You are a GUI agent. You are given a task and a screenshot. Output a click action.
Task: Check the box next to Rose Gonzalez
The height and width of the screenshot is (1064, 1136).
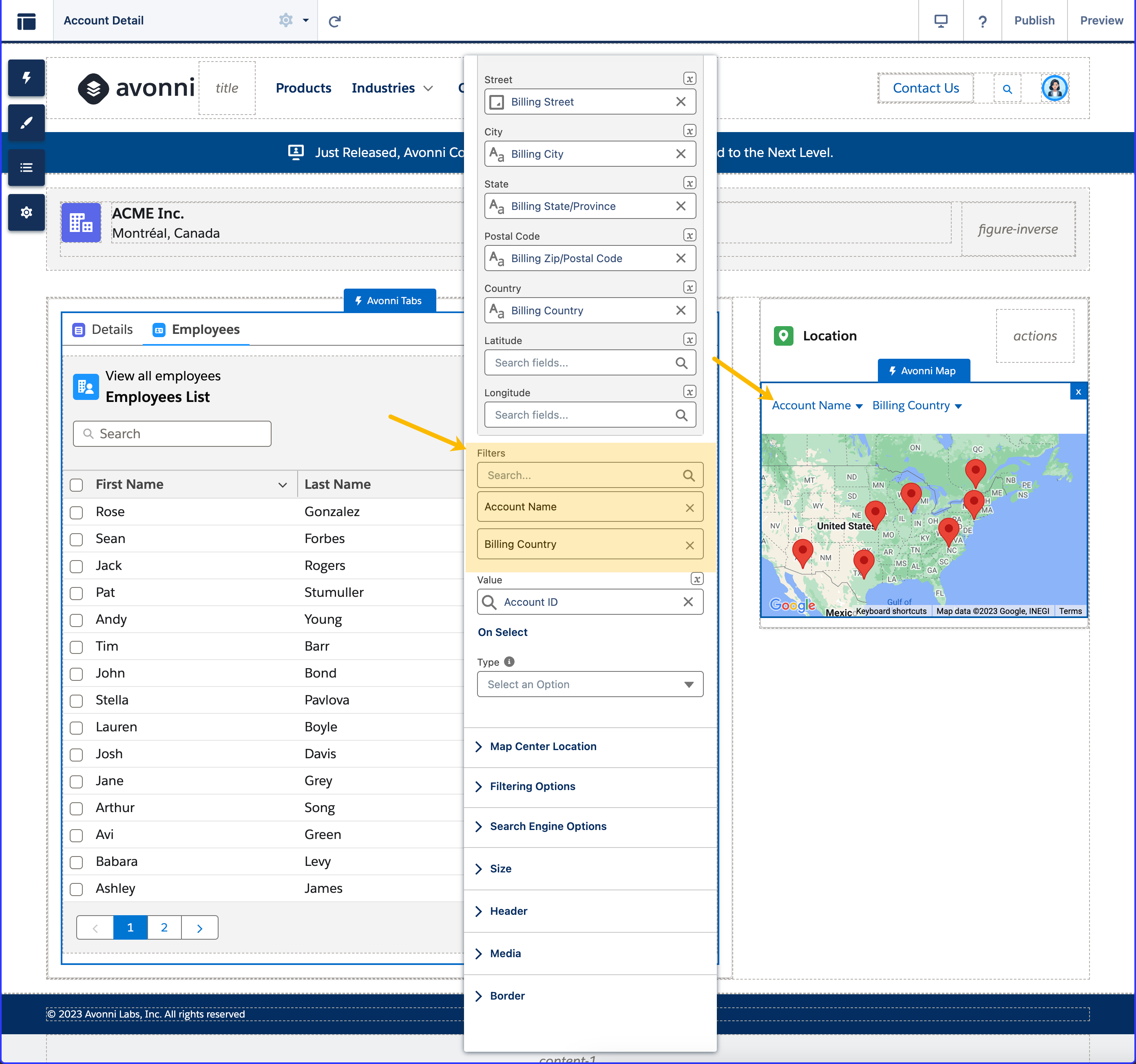tap(77, 512)
